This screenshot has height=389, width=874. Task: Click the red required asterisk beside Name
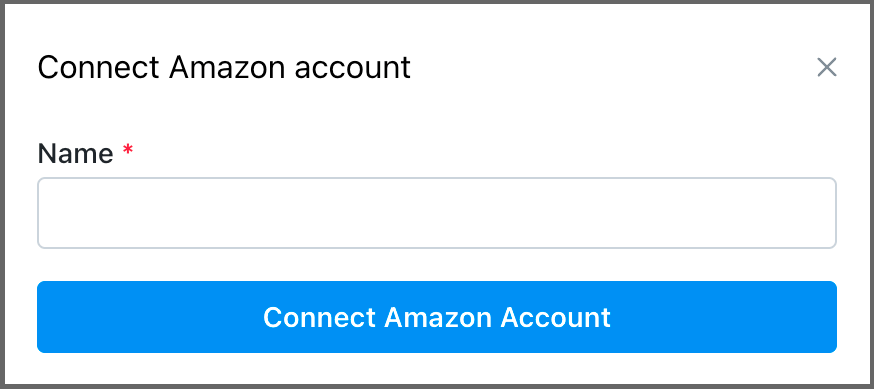coord(128,149)
